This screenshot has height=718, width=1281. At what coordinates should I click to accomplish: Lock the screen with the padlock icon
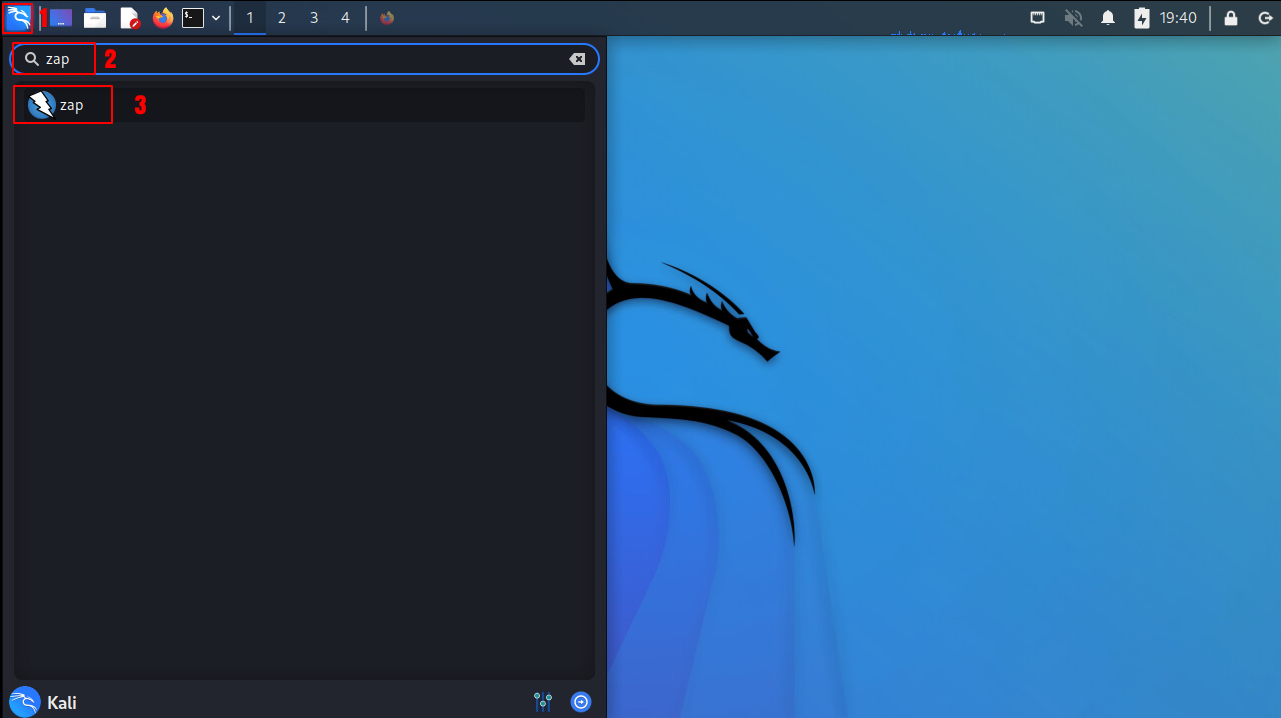point(1231,18)
